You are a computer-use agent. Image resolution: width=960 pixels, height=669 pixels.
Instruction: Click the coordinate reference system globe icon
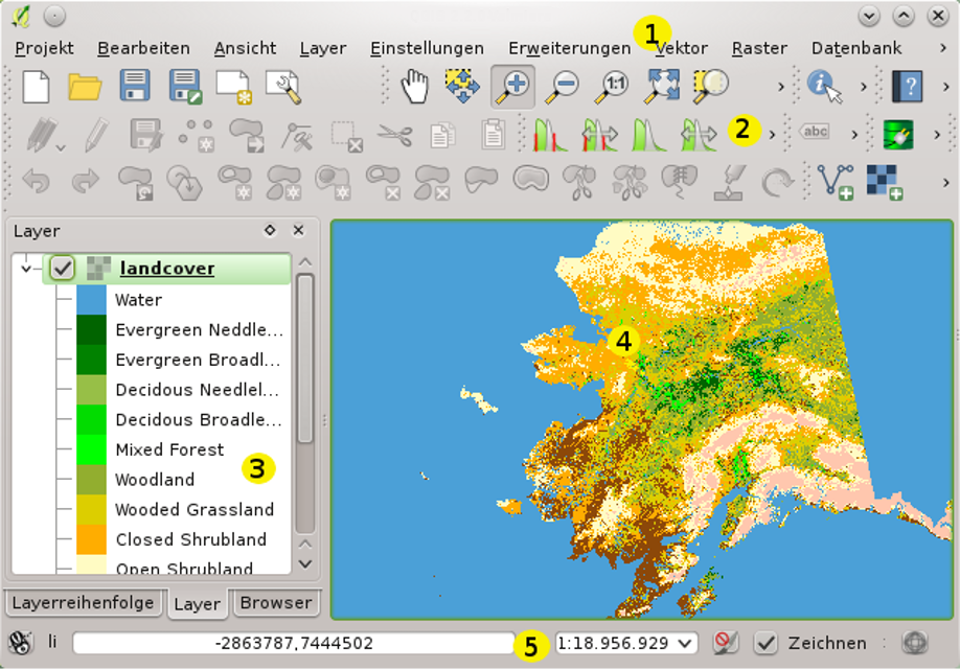[915, 643]
